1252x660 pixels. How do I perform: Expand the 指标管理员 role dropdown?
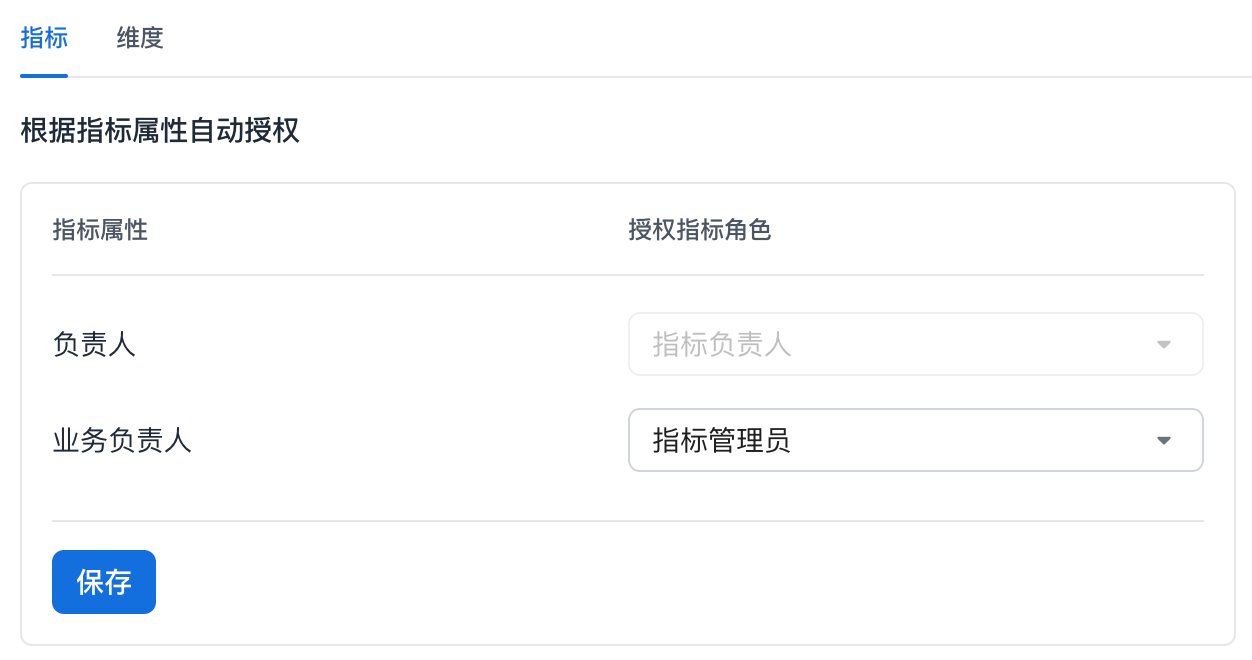pyautogui.click(x=914, y=440)
